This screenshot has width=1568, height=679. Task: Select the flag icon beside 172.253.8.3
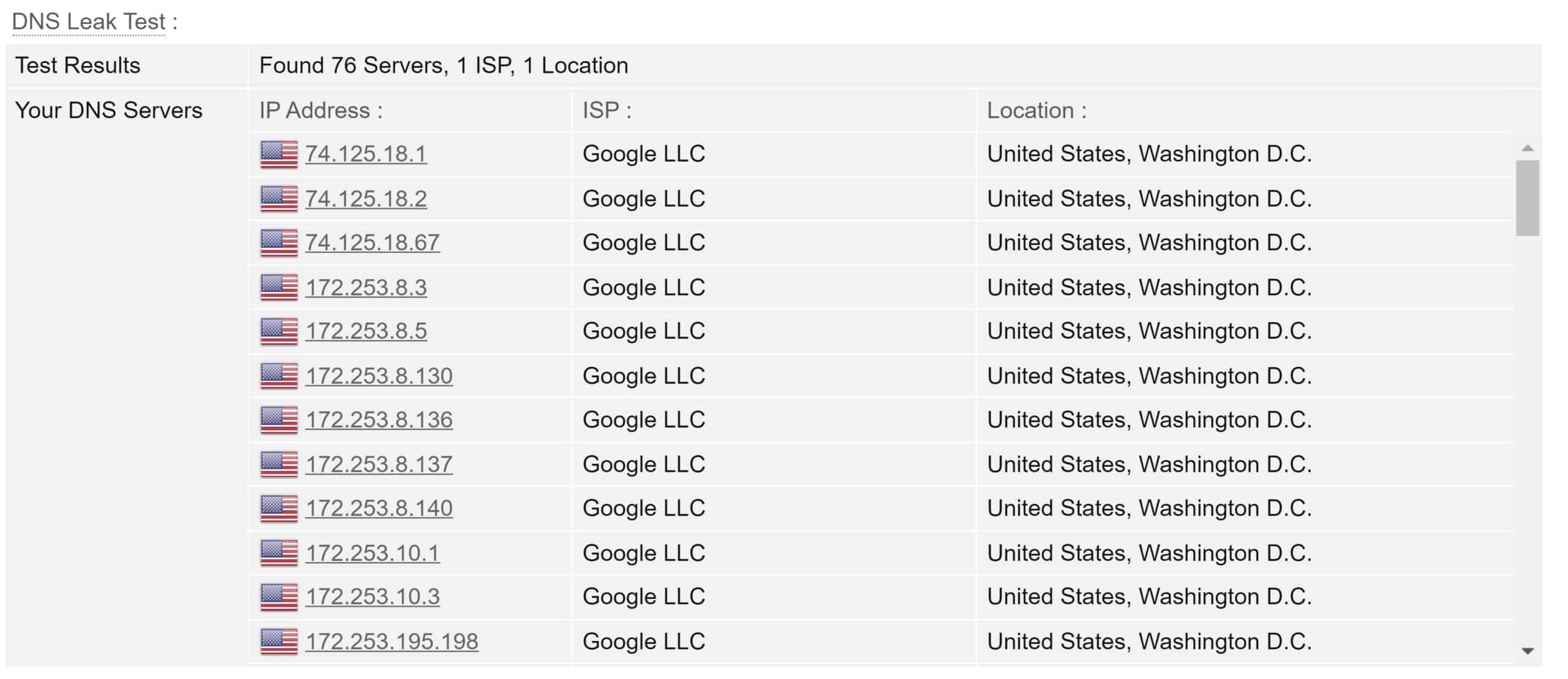pos(279,288)
